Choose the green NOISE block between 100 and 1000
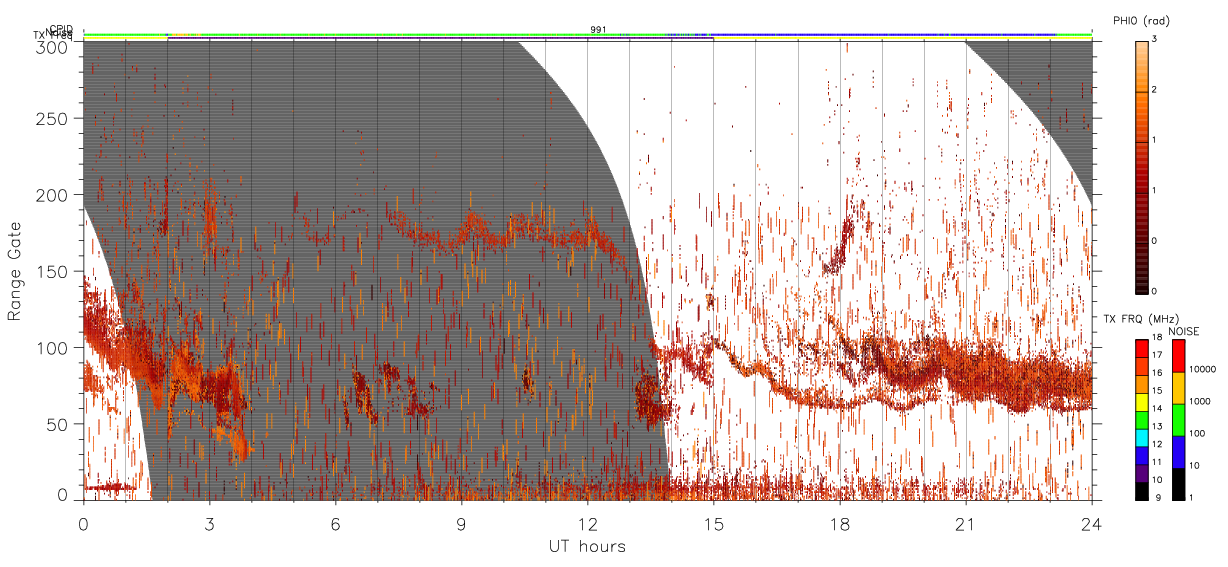Image resolution: width=1228 pixels, height=567 pixels. pyautogui.click(x=1179, y=420)
